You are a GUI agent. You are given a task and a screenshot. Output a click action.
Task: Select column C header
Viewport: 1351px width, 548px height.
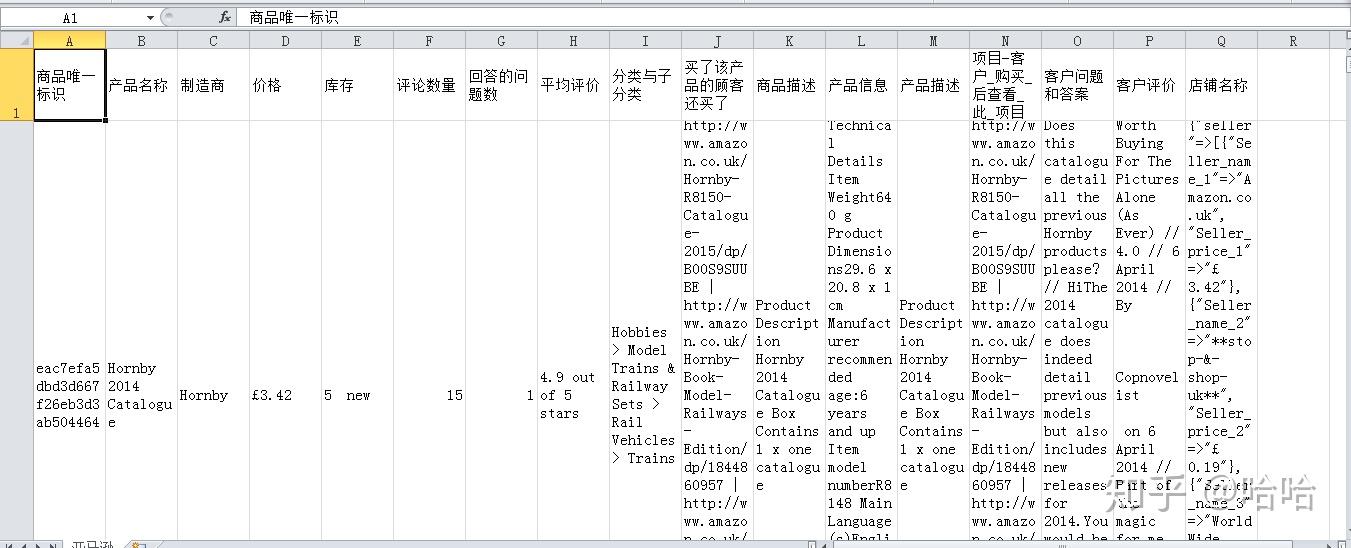point(213,40)
